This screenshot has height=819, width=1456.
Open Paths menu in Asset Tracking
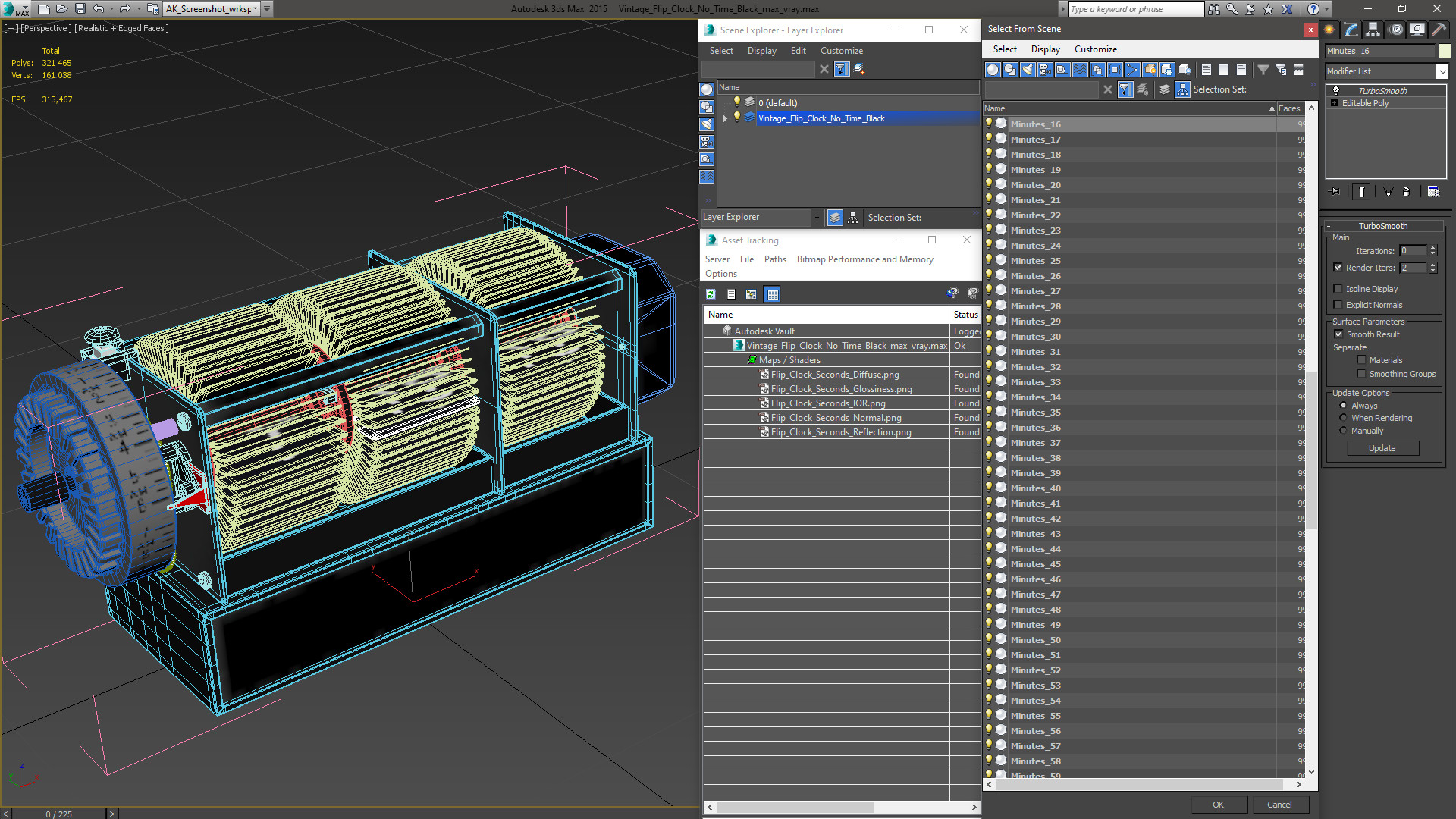775,259
